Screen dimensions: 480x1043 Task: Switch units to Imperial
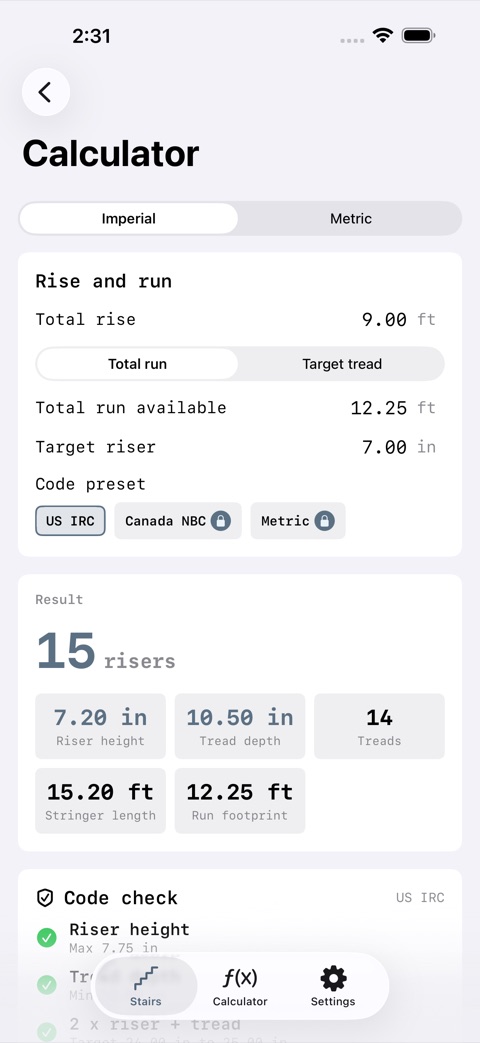tap(128, 219)
